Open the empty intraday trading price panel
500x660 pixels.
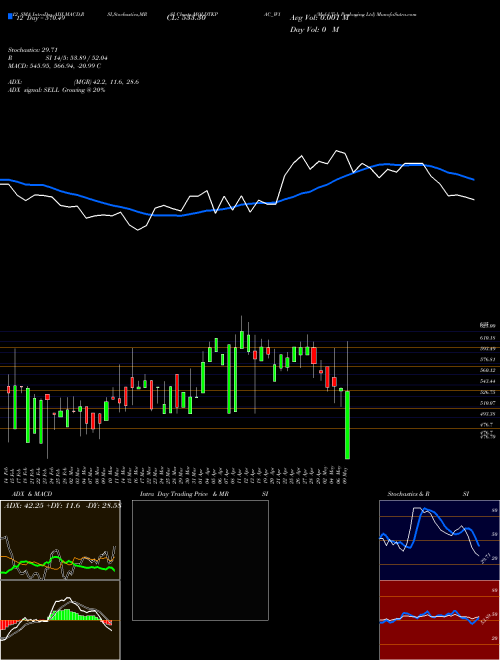200,560
